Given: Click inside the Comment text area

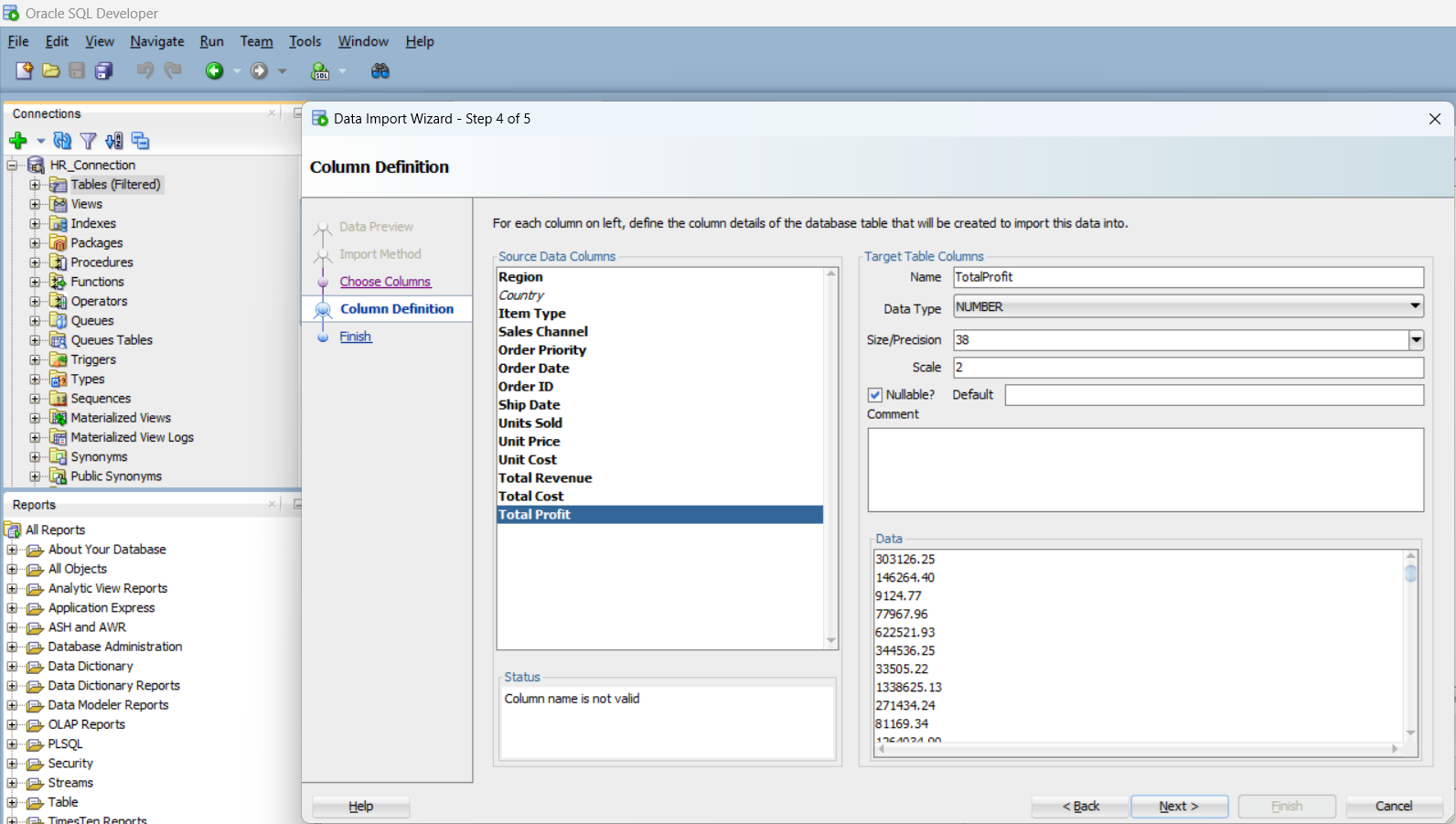Looking at the screenshot, I should 1146,470.
